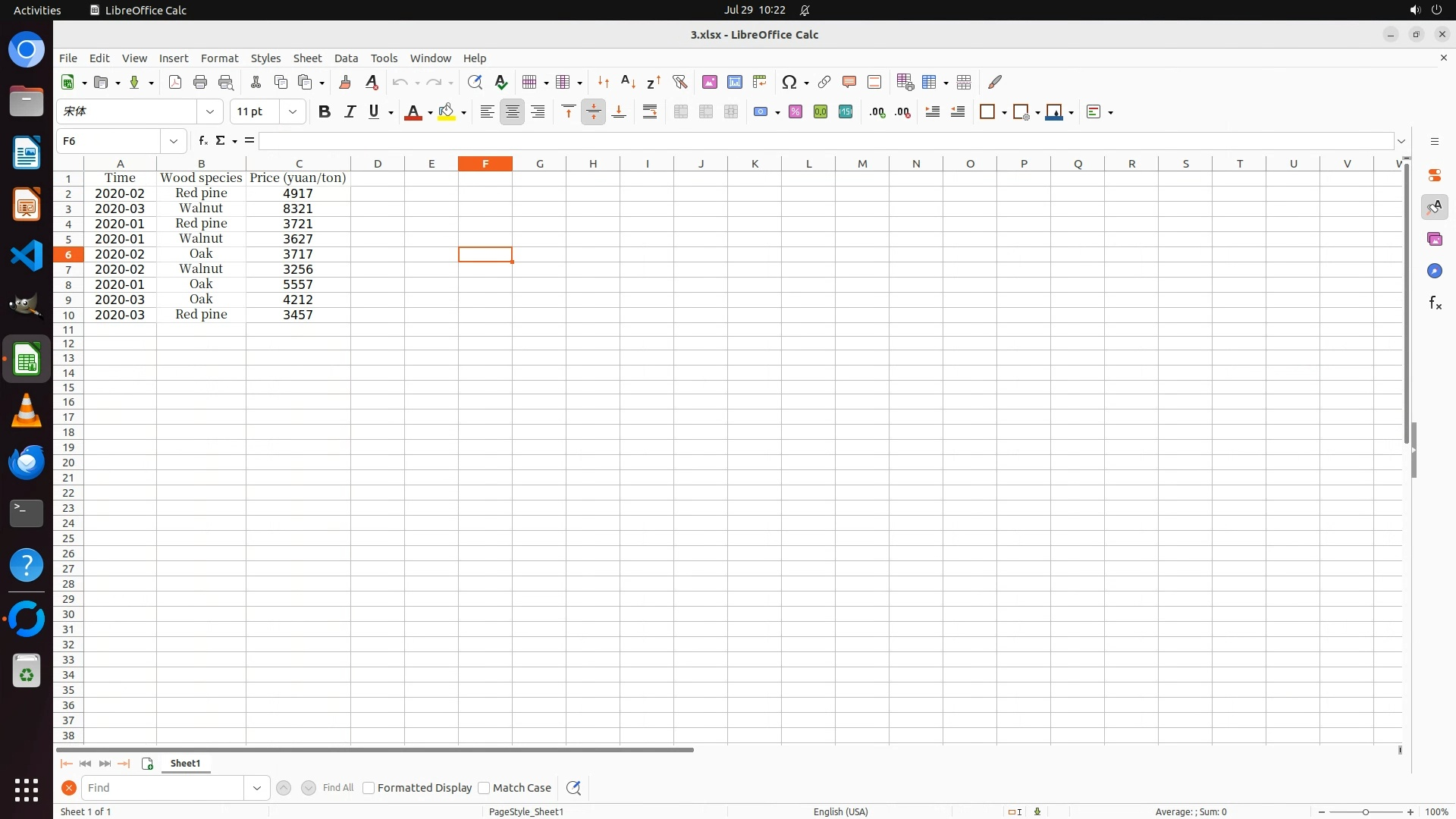Format selected cells as percent
Image resolution: width=1456 pixels, height=819 pixels.
pos(795,112)
